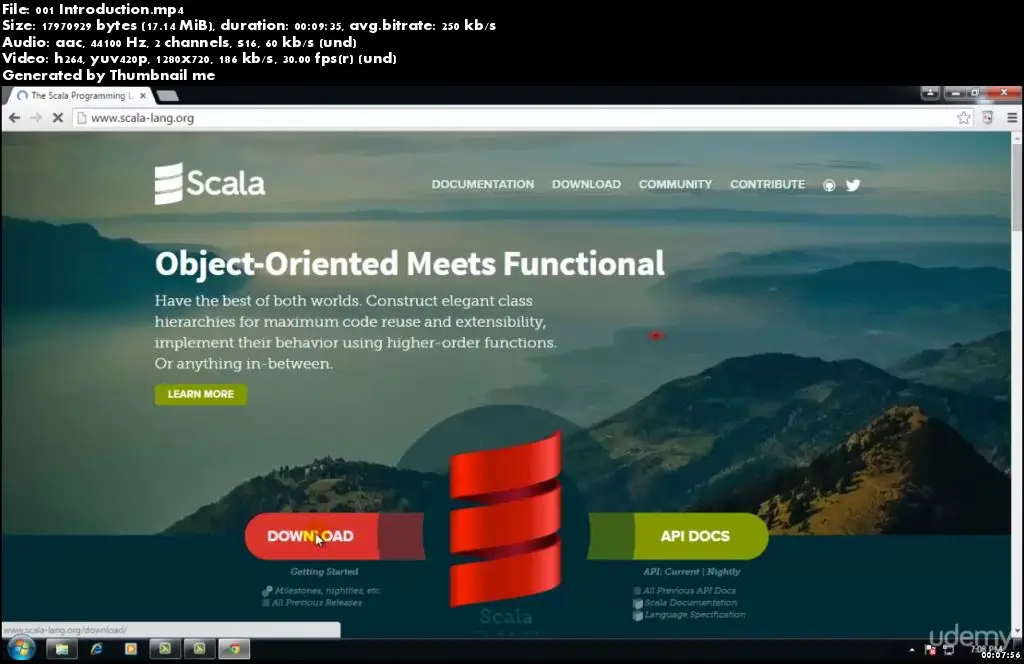Open the DOCUMENTATION nav menu
Screen dimensions: 1024x664
483,184
